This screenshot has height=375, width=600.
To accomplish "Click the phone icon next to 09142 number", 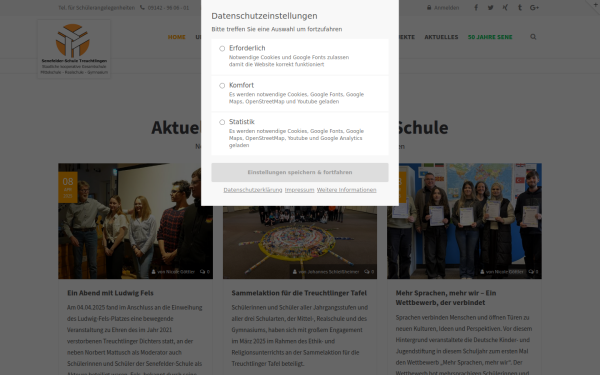I will tap(142, 8).
